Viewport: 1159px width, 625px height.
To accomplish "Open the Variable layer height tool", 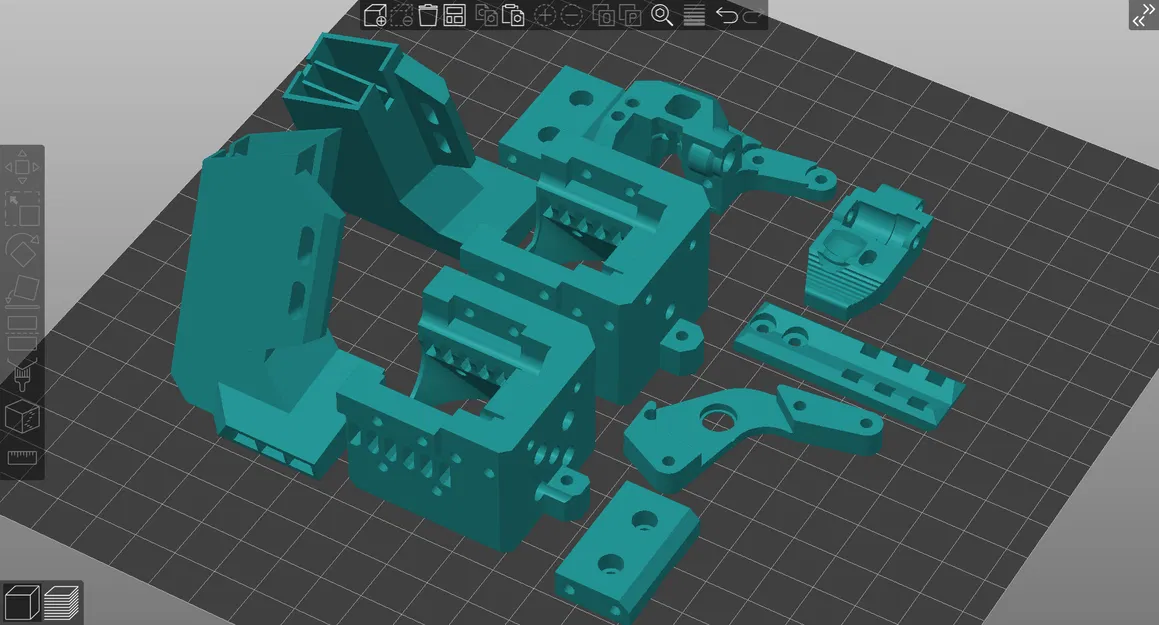I will tap(693, 15).
